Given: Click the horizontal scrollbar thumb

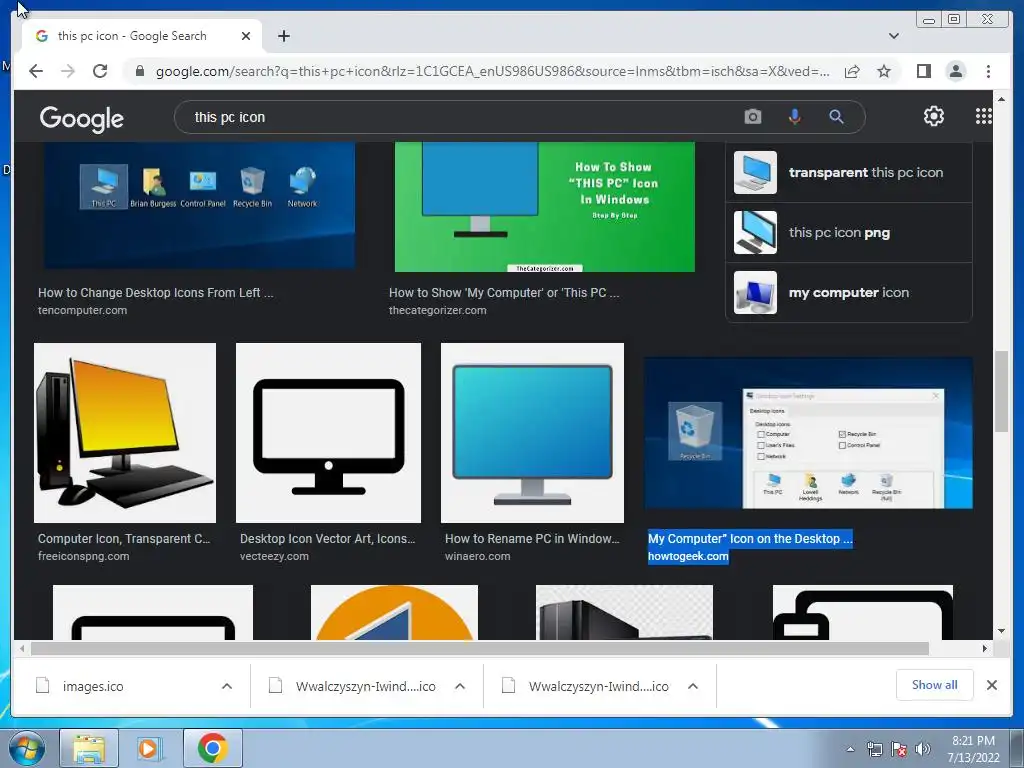Looking at the screenshot, I should click(480, 648).
